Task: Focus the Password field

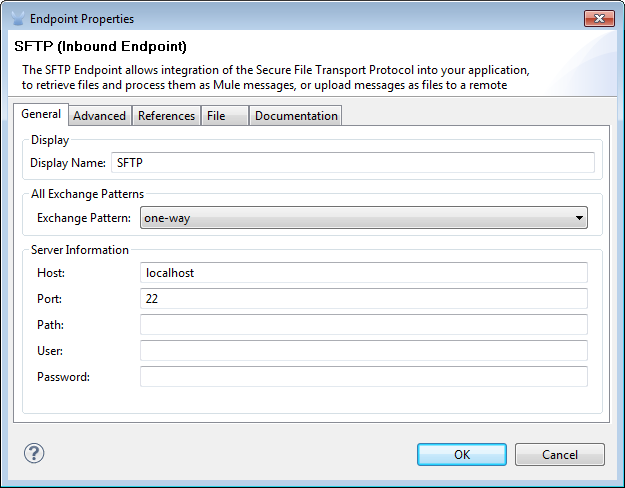Action: pos(363,376)
